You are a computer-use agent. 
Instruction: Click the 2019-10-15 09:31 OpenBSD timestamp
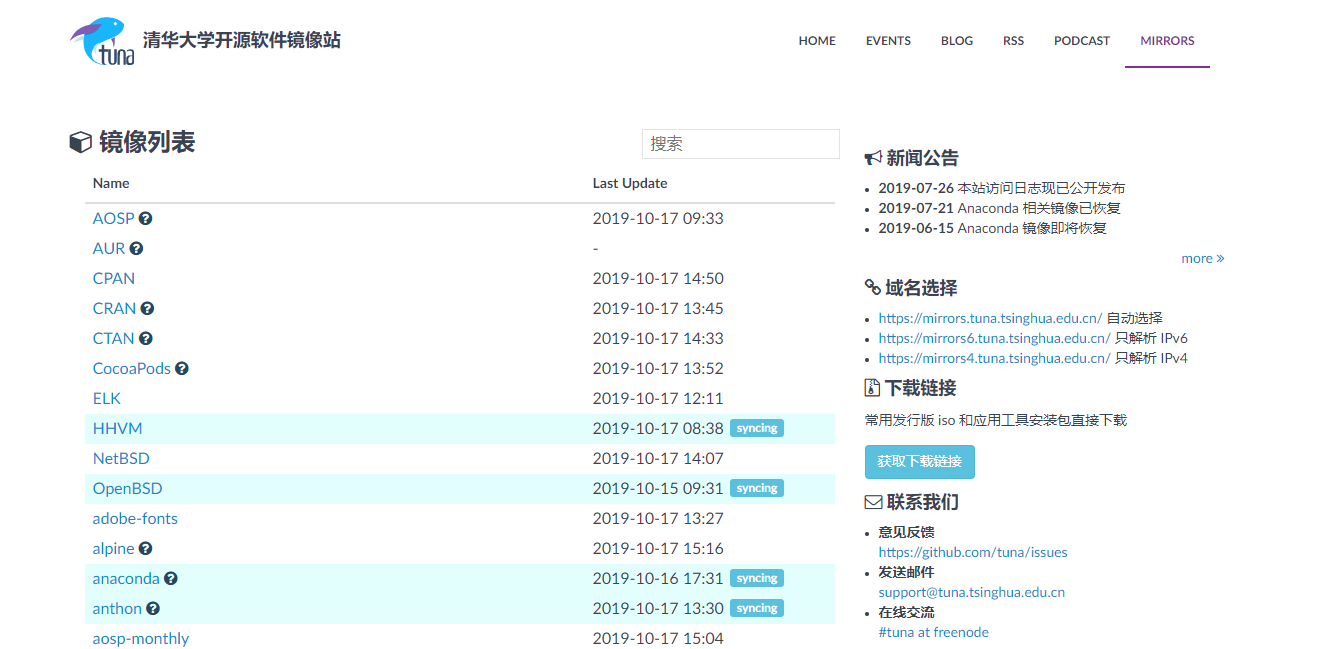[x=658, y=488]
